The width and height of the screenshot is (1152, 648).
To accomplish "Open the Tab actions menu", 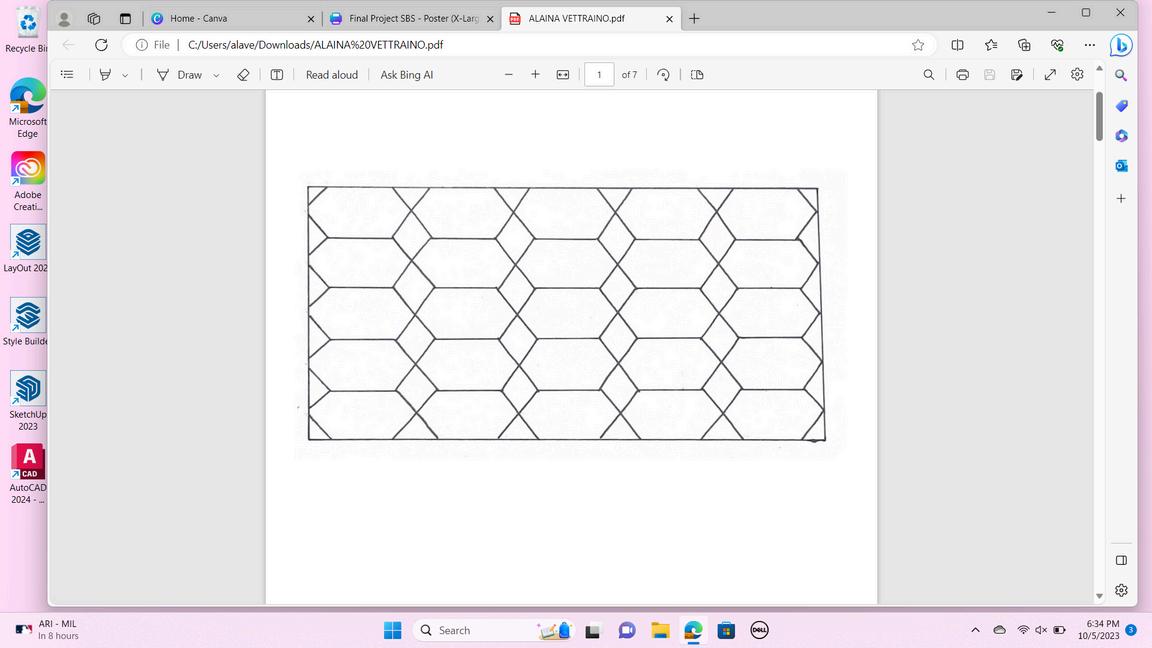I will pos(125,18).
